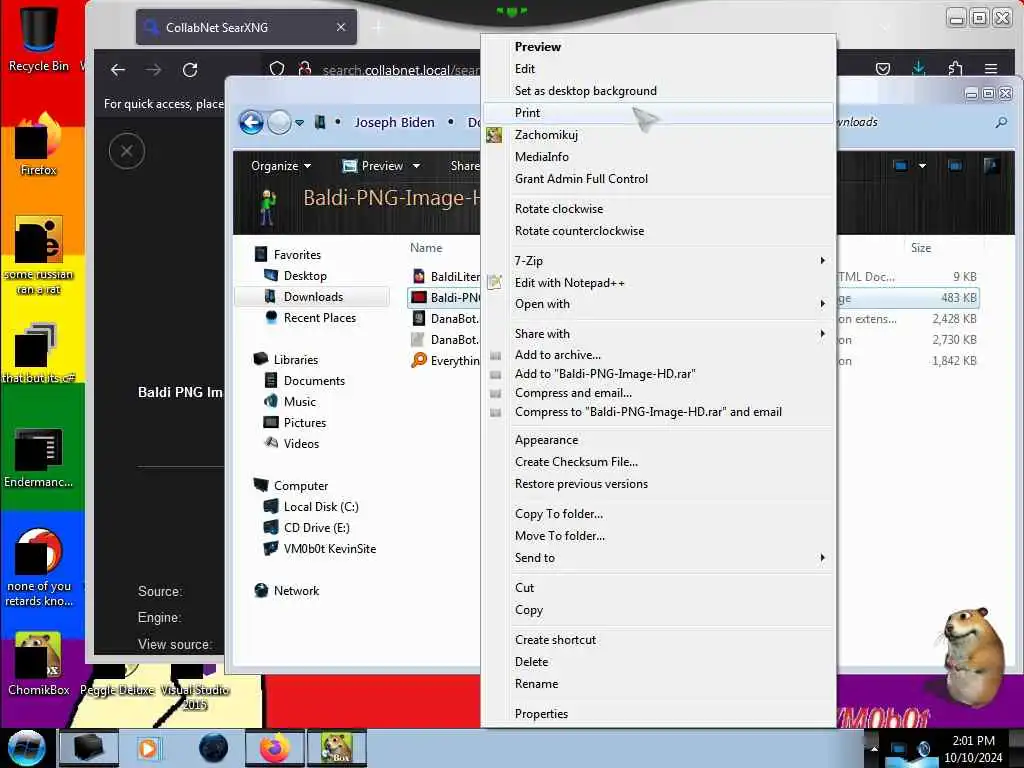
Task: Reload the page in Firefox
Action: pos(190,69)
